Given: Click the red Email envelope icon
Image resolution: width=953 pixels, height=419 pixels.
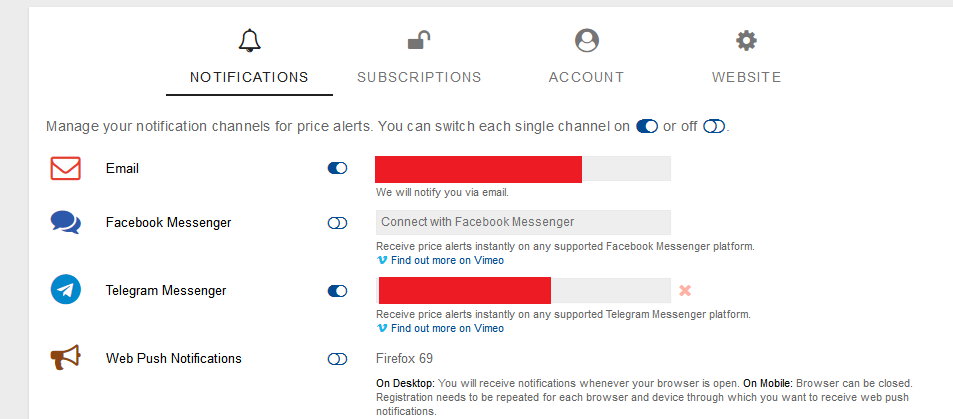Looking at the screenshot, I should tap(66, 168).
